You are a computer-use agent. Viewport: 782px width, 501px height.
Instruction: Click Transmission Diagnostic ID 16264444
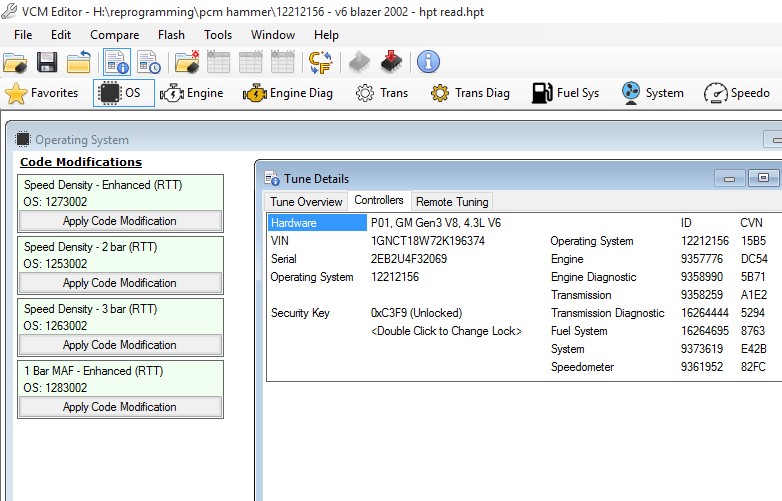705,313
